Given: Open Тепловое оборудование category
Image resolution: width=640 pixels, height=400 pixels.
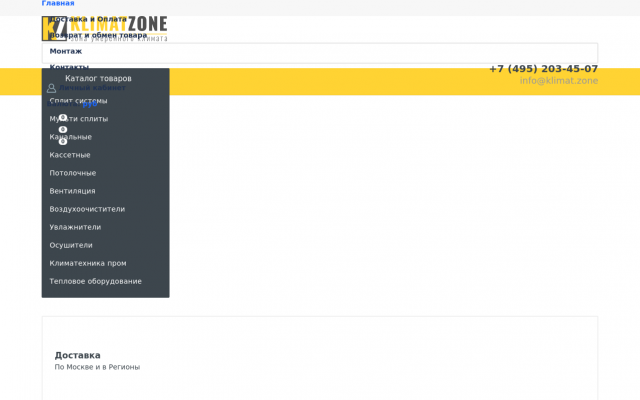Looking at the screenshot, I should tap(96, 281).
